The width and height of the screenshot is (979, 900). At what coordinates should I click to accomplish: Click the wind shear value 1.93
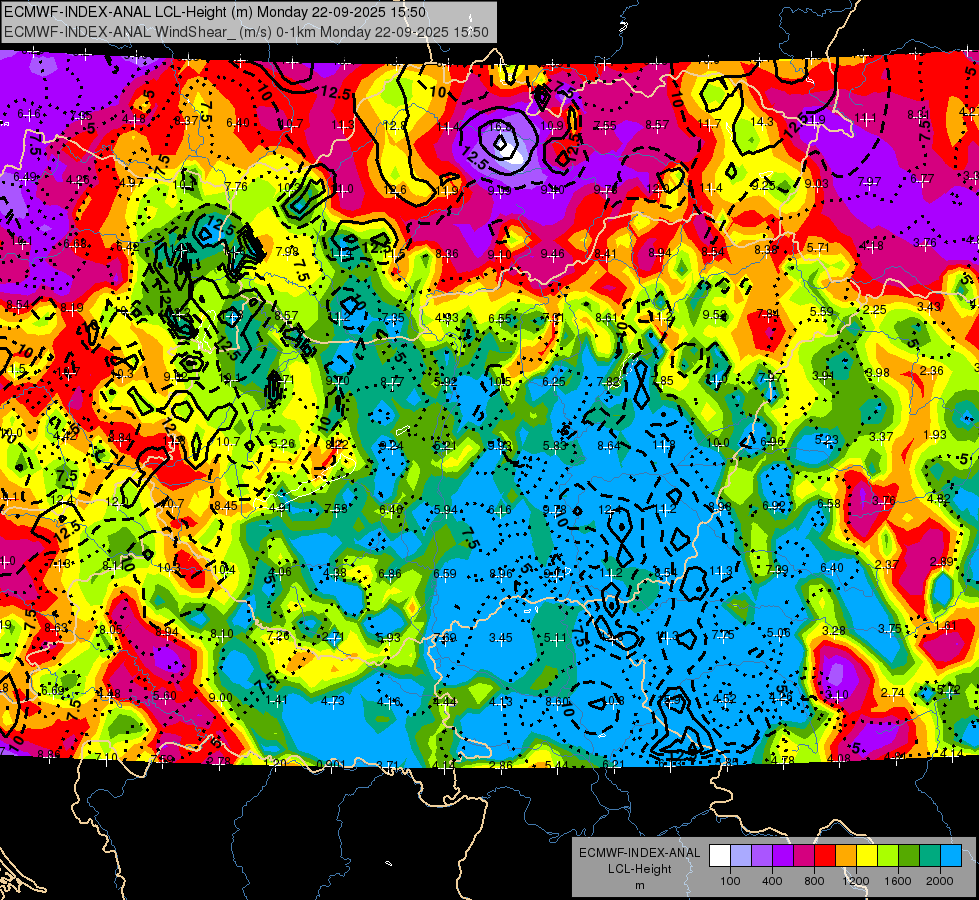[x=935, y=435]
